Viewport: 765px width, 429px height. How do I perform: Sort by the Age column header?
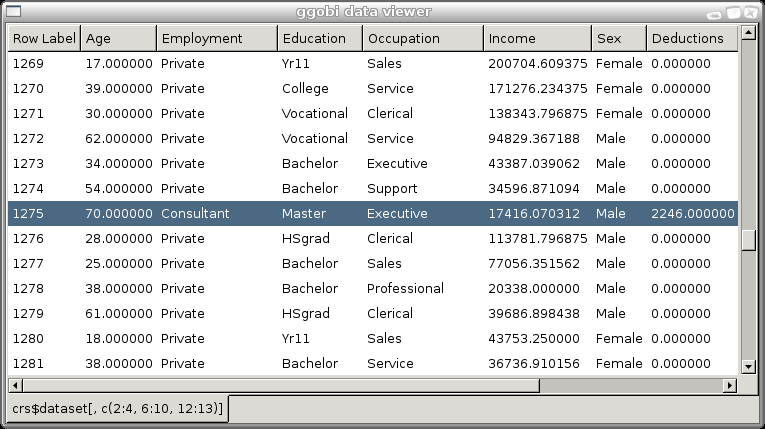point(118,38)
